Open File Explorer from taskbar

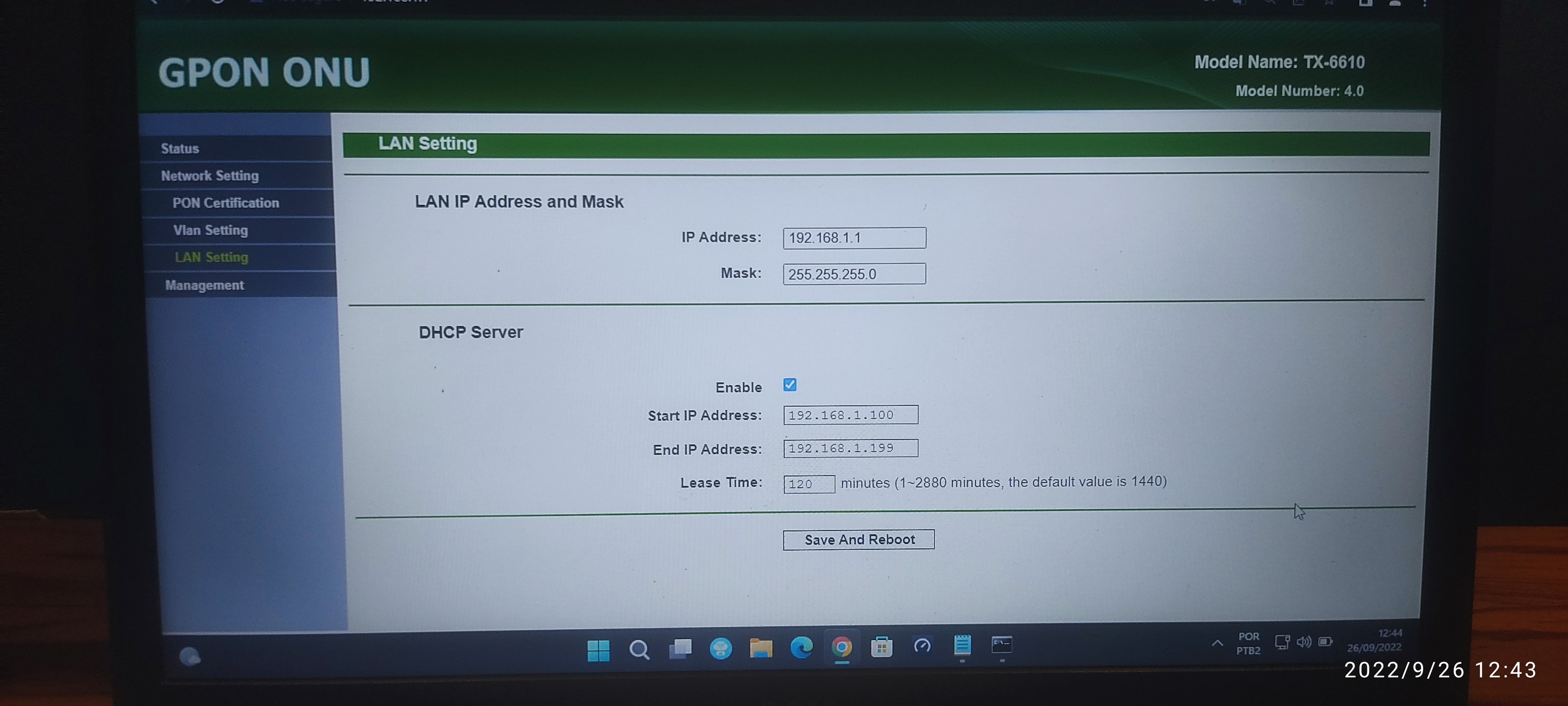(761, 648)
